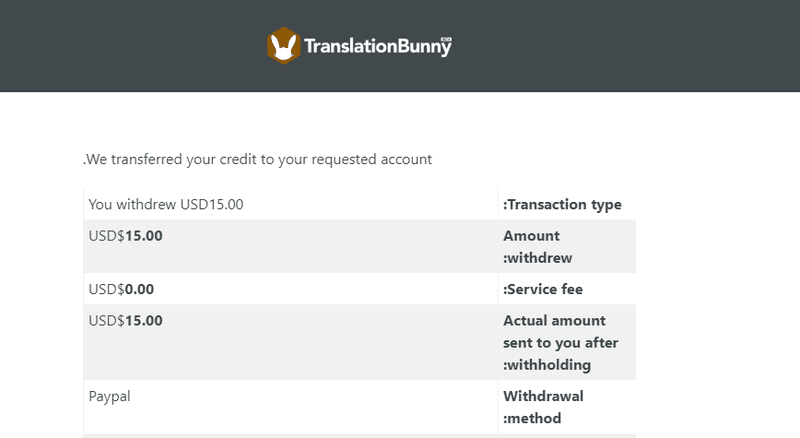
Task: Click the partial grey row at table bottom
Action: [359, 435]
